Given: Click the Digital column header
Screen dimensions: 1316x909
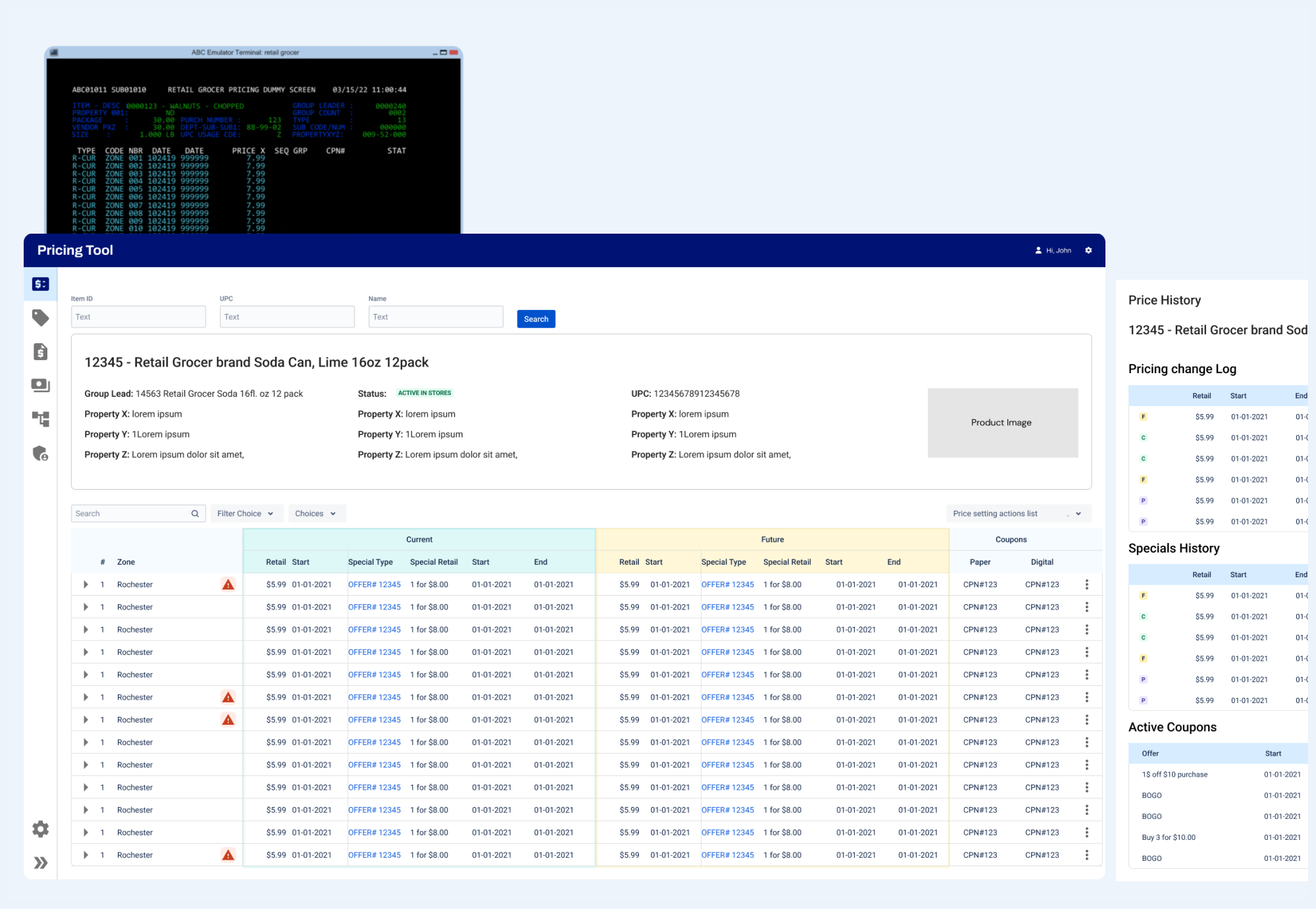Looking at the screenshot, I should tap(1042, 562).
